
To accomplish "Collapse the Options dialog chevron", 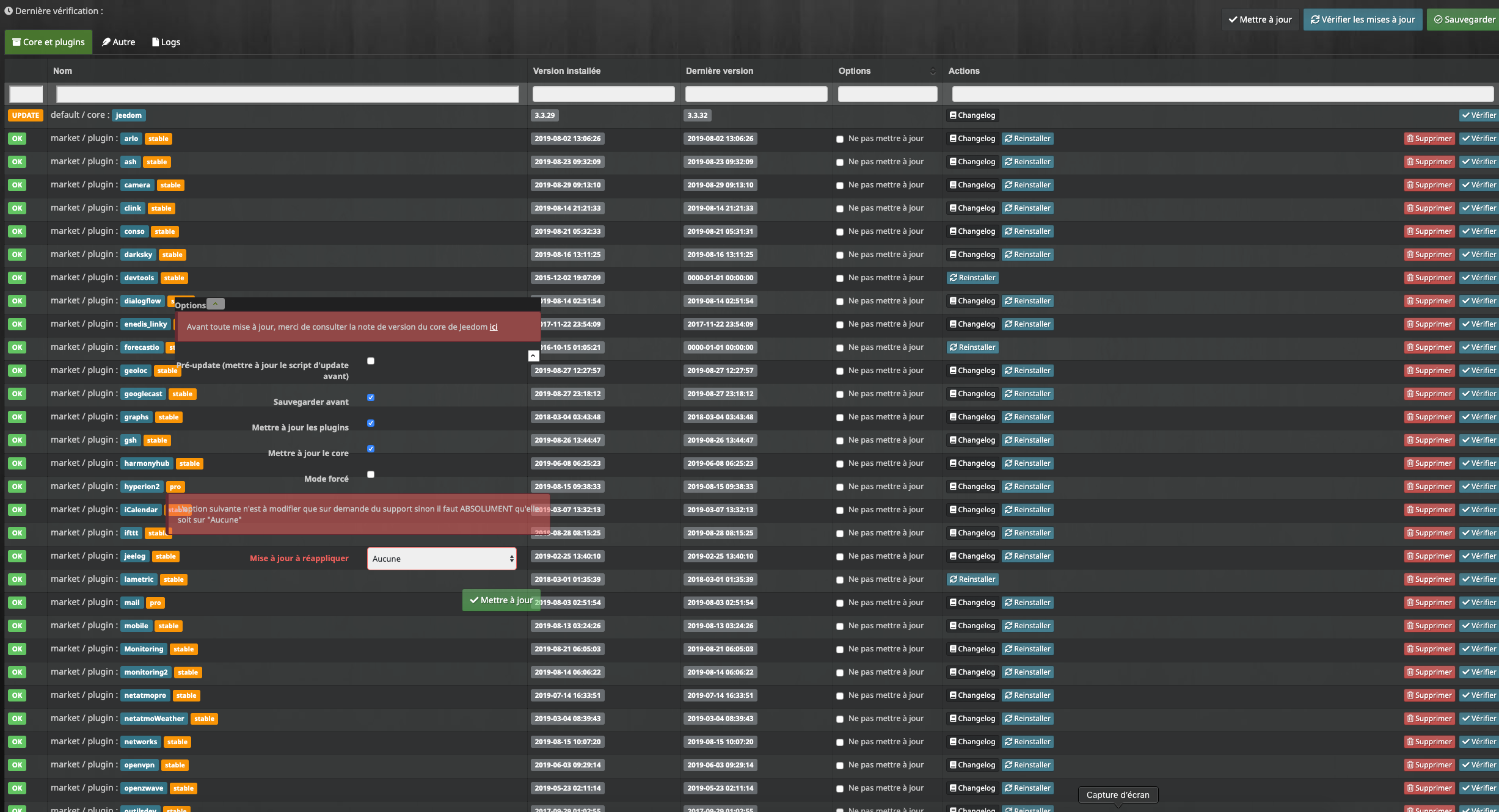I will tap(216, 304).
